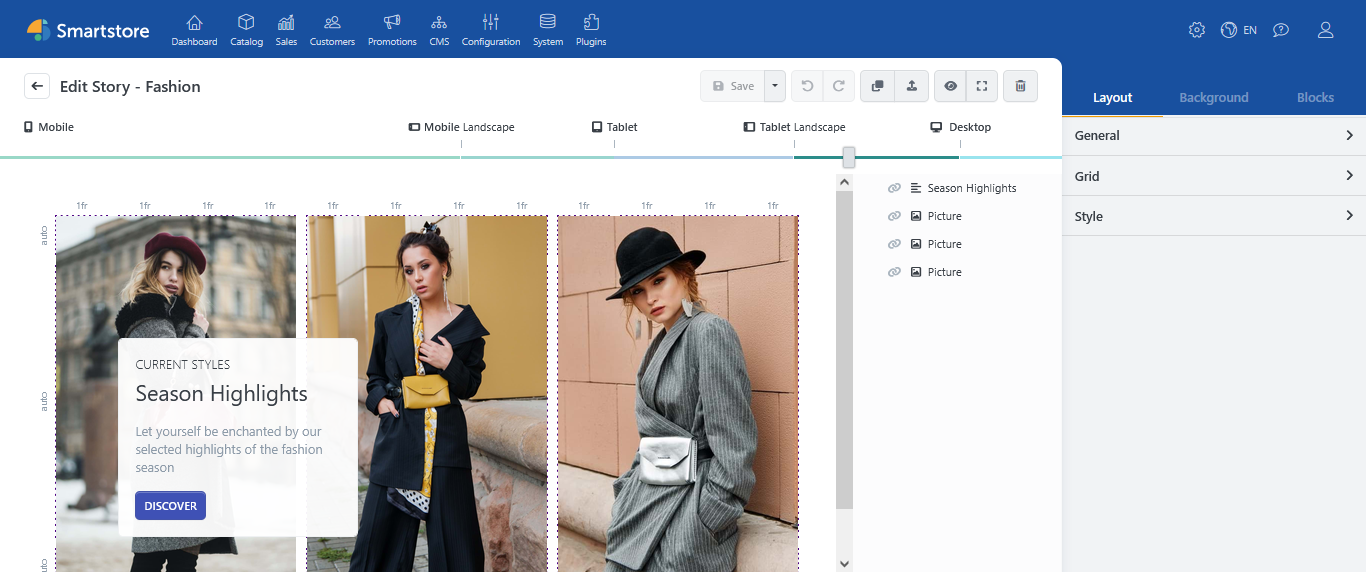Select the Tablet Landscape breakpoint
The image size is (1366, 572).
(x=794, y=127)
